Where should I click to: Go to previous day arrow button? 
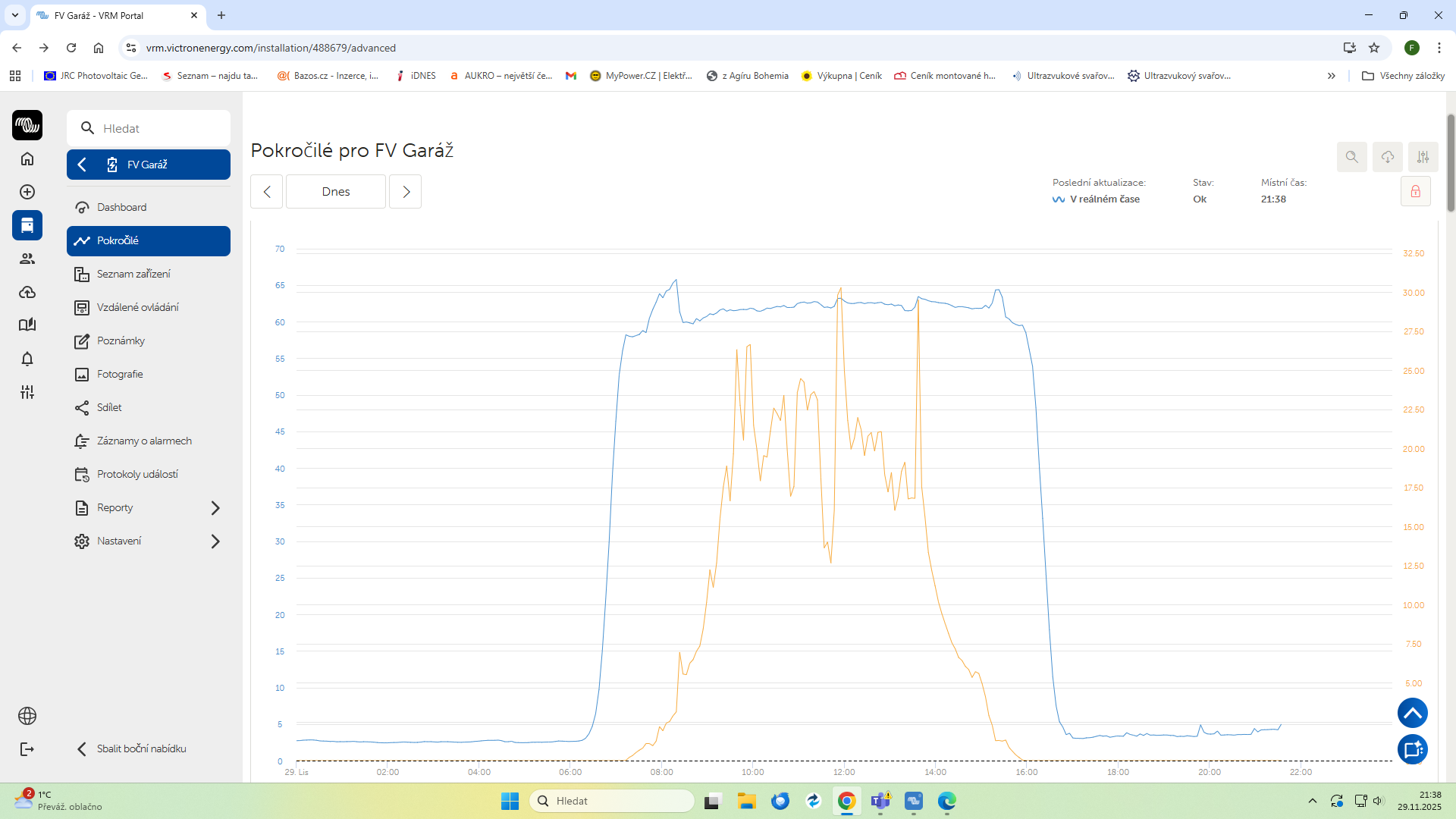pyautogui.click(x=267, y=192)
